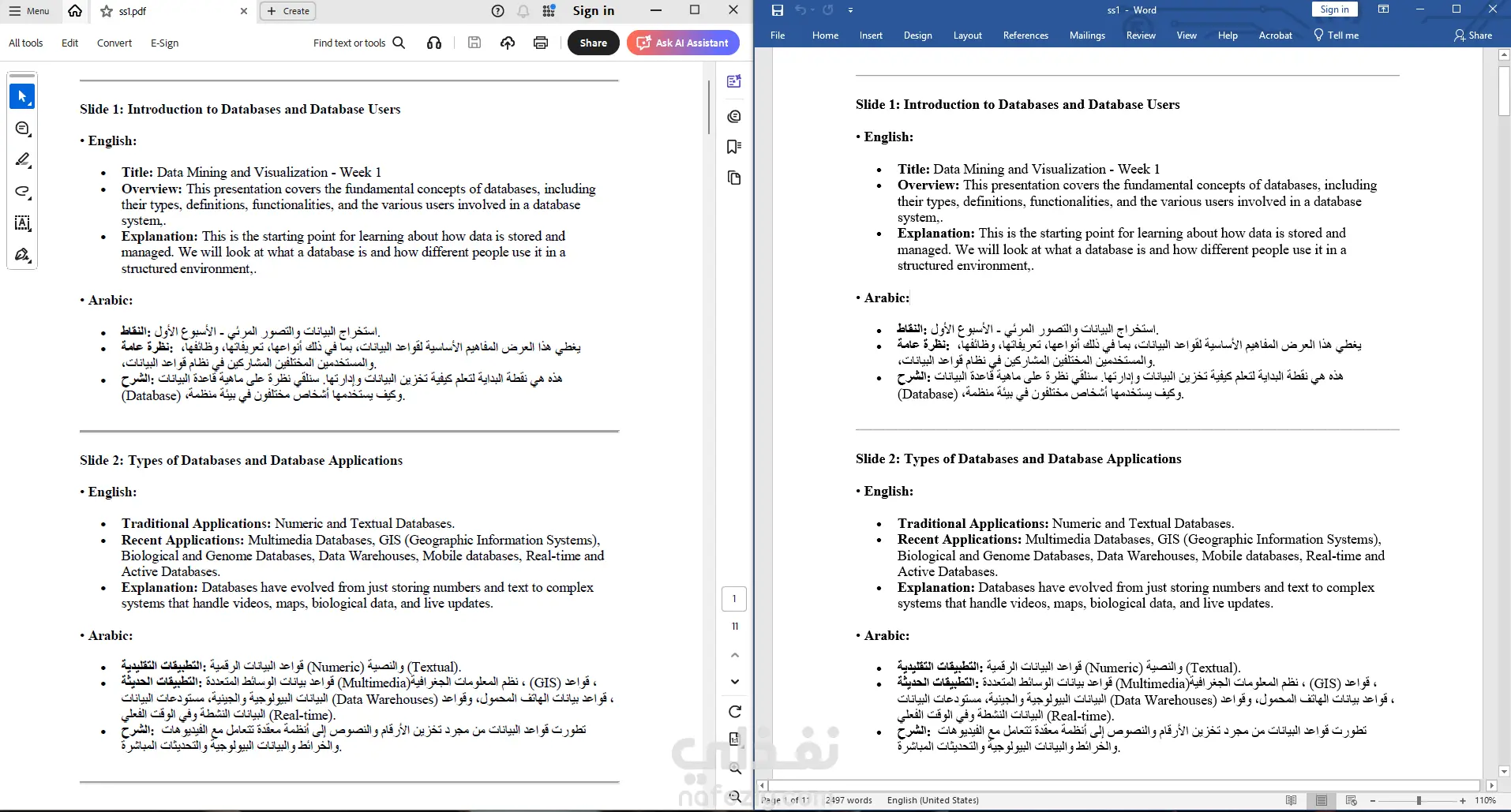Expand Customize Quick Access Toolbar dropdown
Viewport: 1511px width, 812px height.
[x=850, y=10]
